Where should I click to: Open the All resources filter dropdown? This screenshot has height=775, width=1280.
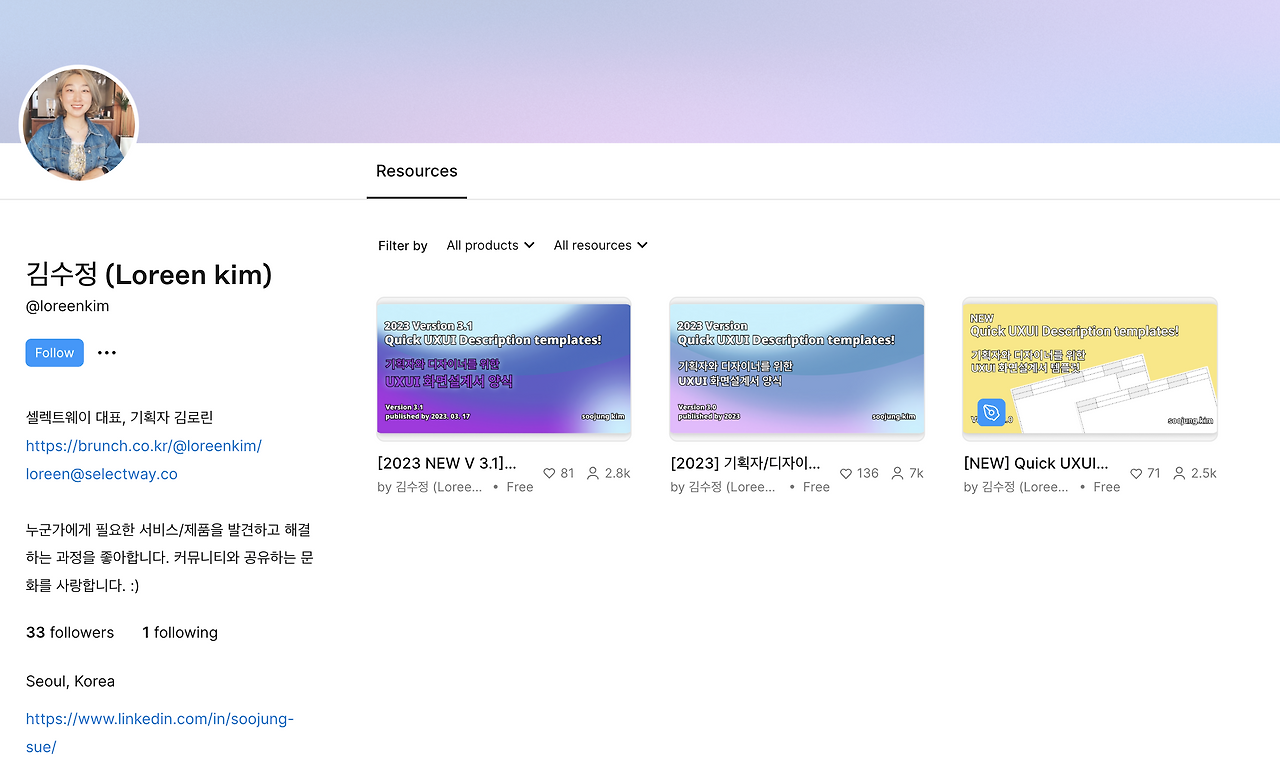[600, 245]
